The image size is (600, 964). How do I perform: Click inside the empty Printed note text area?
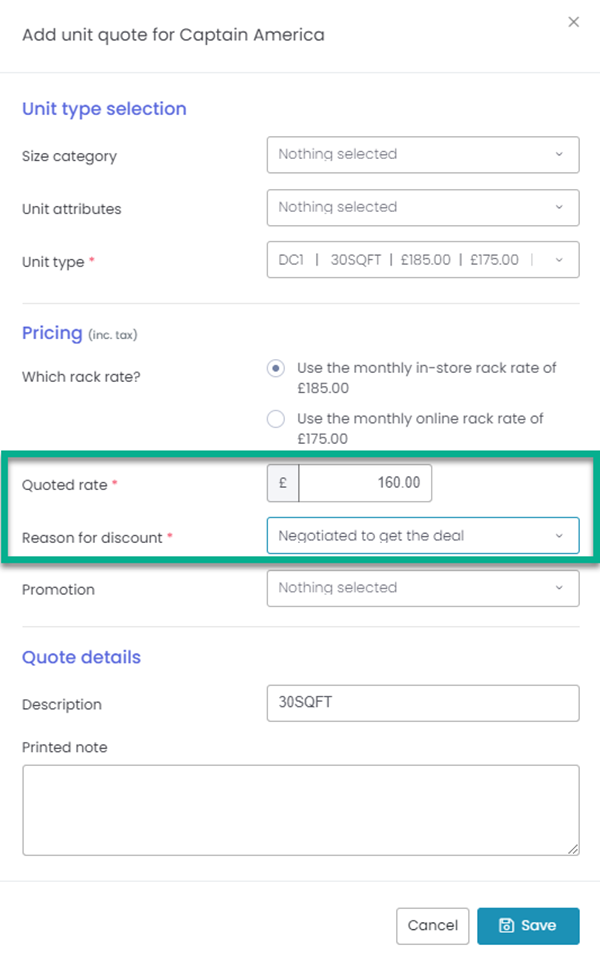pyautogui.click(x=300, y=810)
